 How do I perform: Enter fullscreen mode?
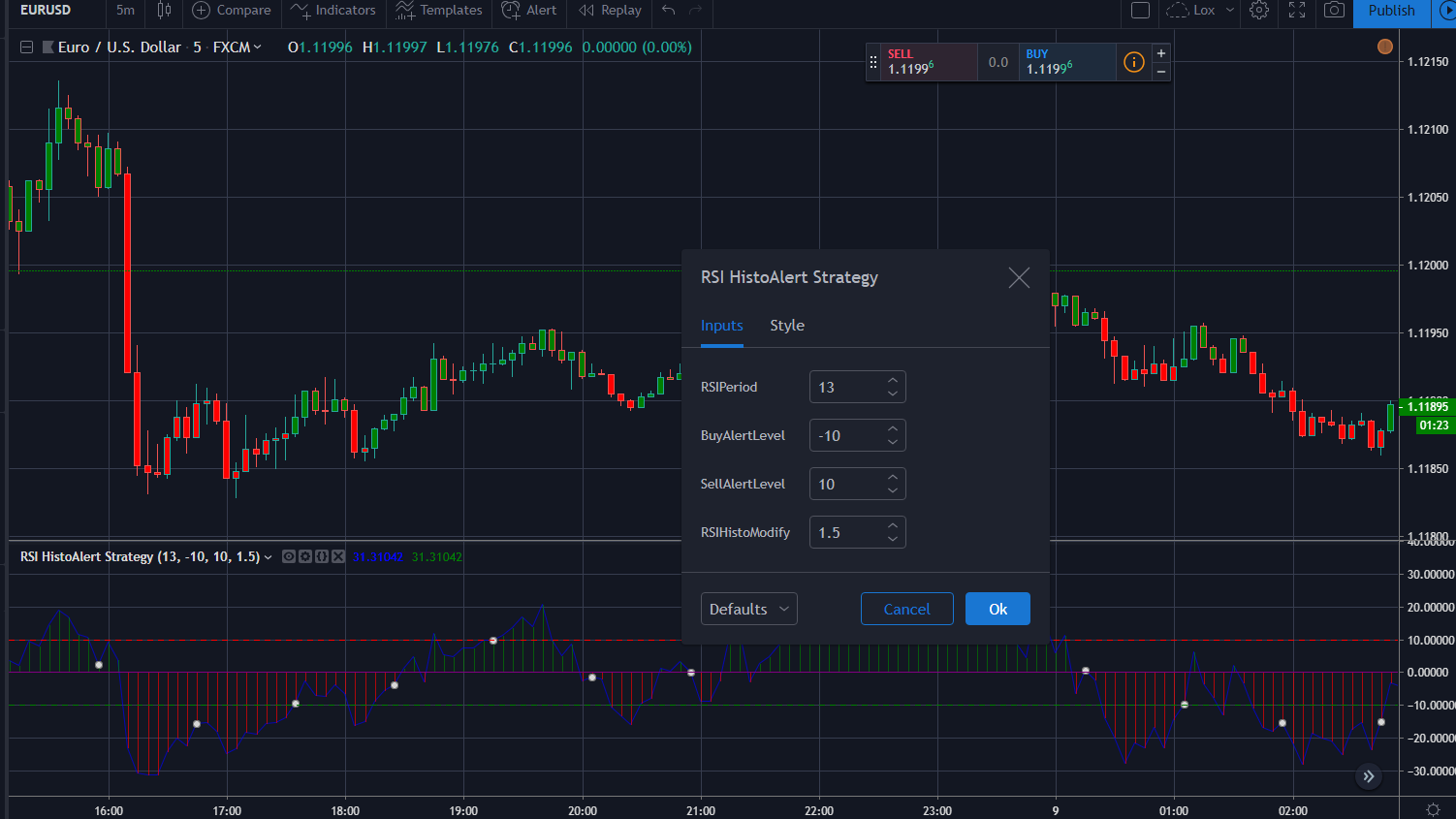point(1297,11)
